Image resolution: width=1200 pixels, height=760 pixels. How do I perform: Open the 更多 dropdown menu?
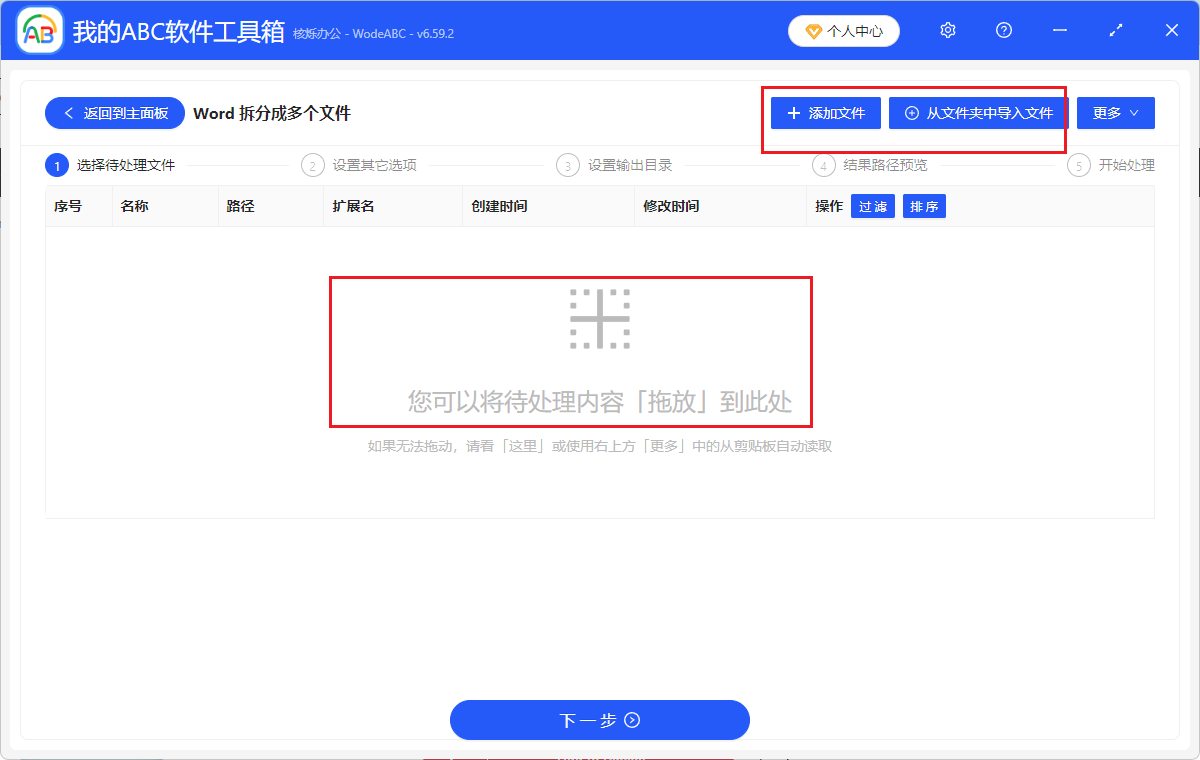pyautogui.click(x=1115, y=112)
